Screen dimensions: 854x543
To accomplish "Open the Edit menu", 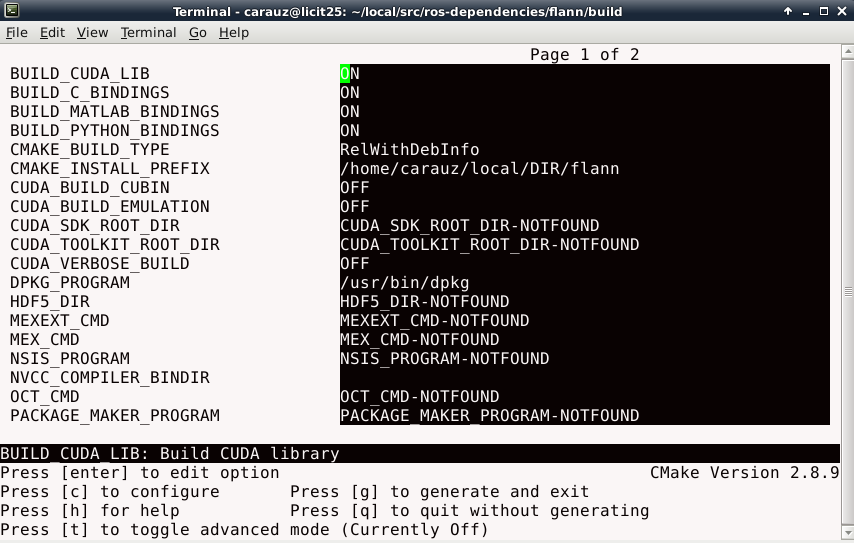I will (52, 32).
